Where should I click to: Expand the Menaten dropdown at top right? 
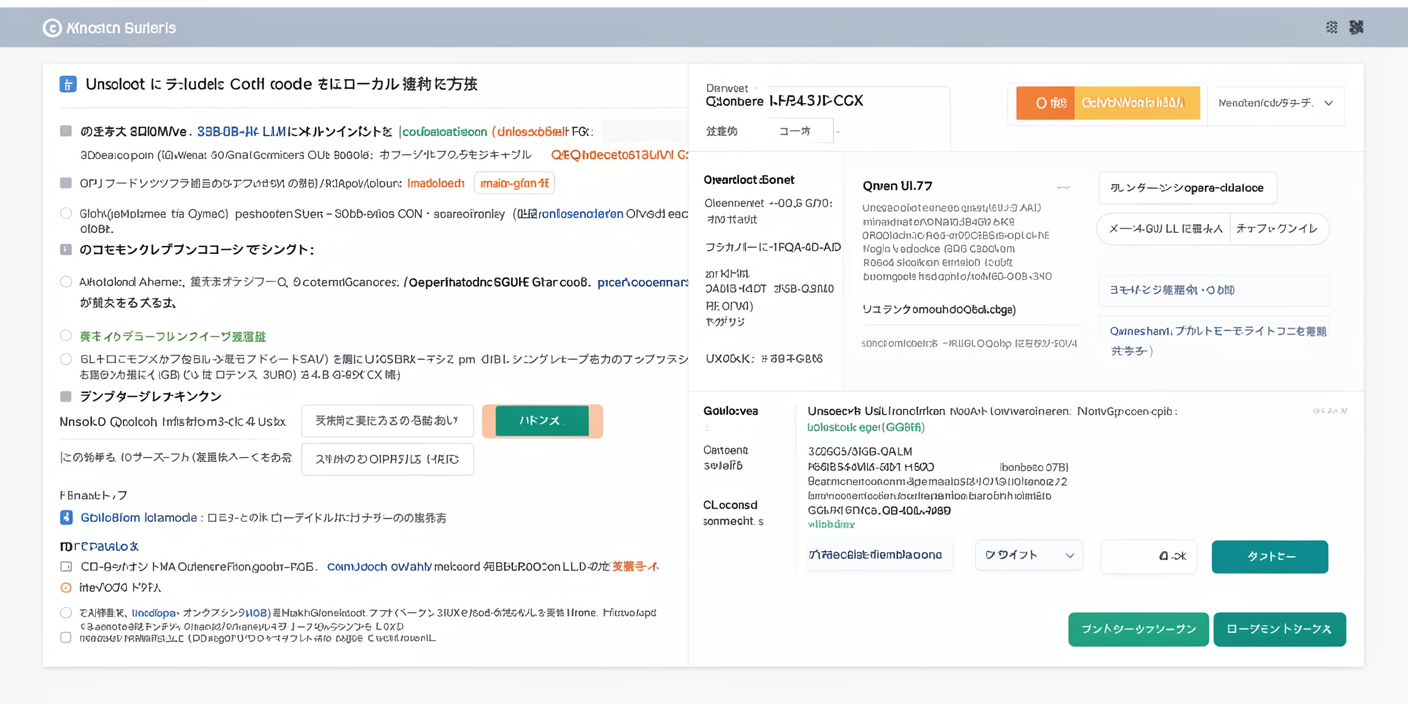1275,104
